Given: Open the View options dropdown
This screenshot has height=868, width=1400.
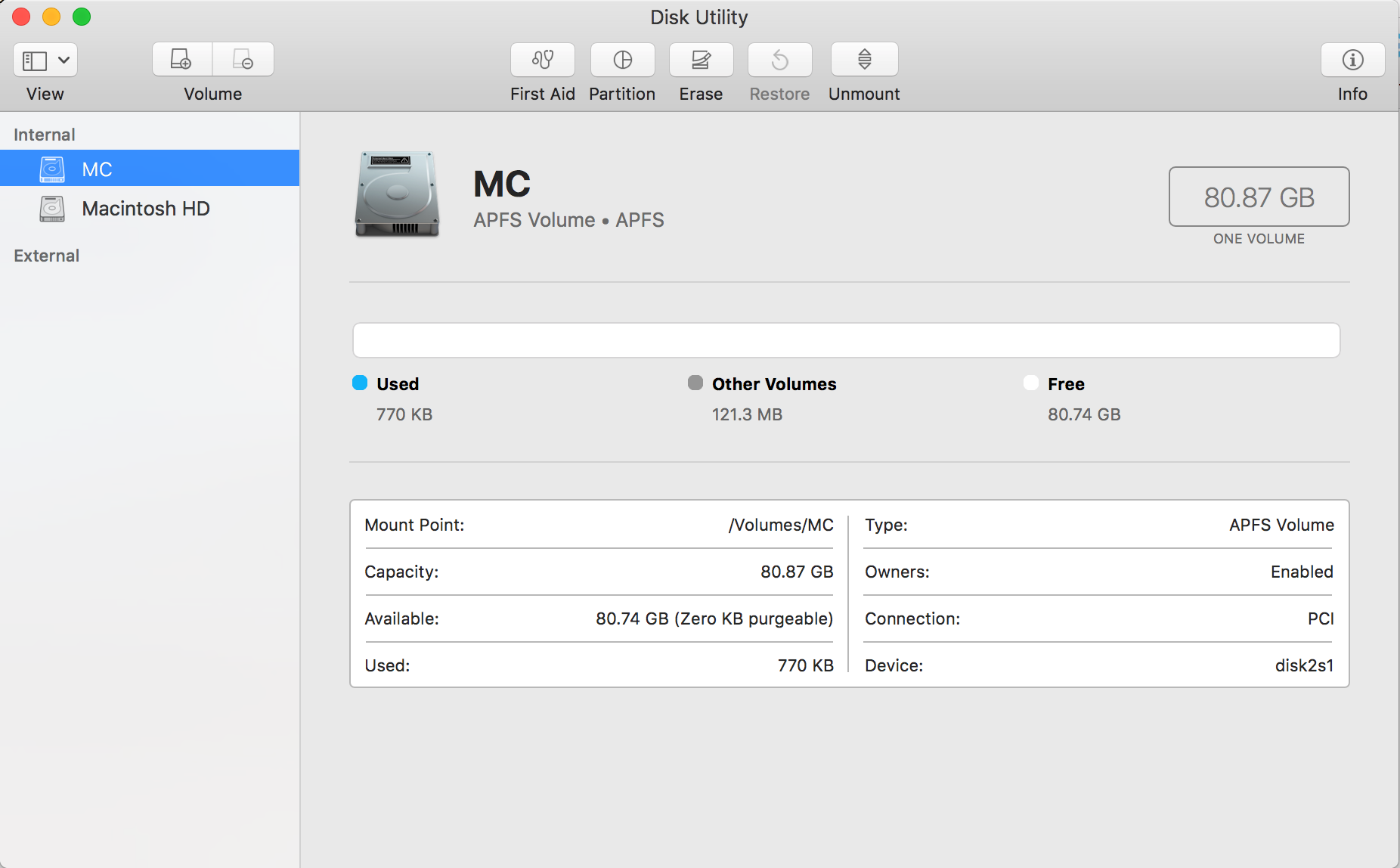Looking at the screenshot, I should pos(45,60).
